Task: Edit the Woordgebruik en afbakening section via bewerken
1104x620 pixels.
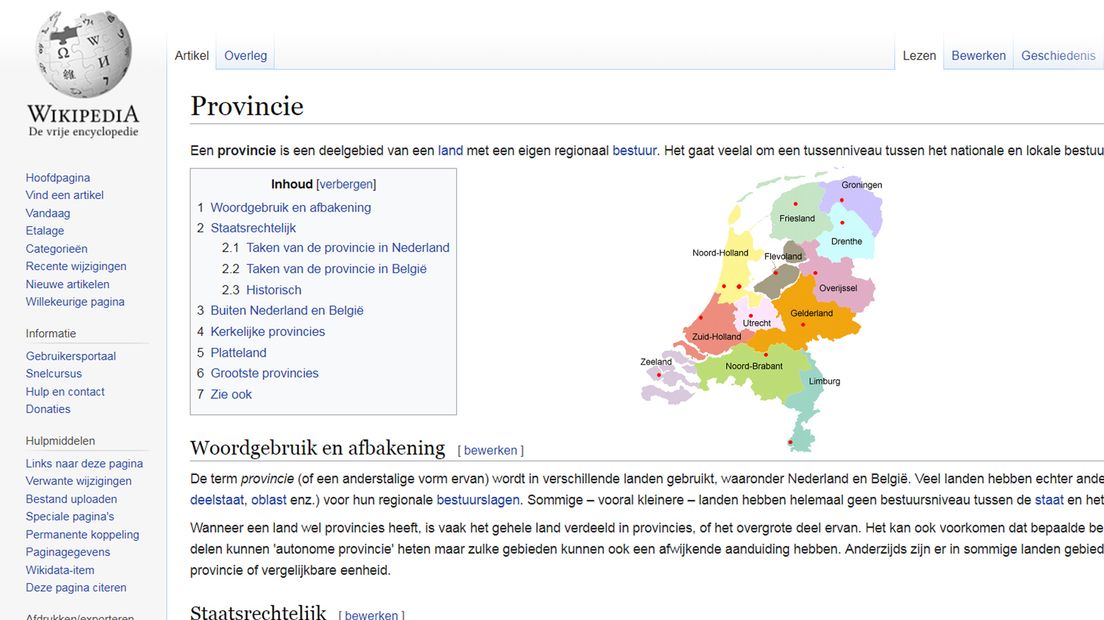Action: pos(491,450)
